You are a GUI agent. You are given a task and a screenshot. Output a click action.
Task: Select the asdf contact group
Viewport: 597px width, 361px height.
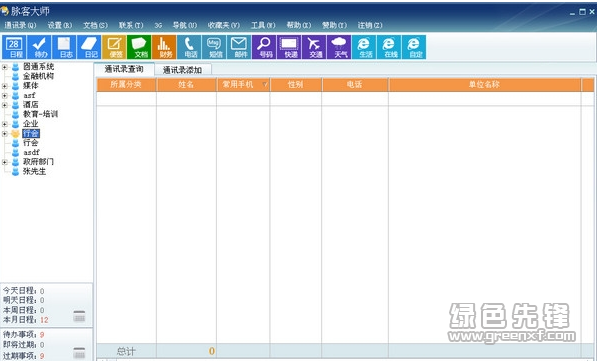(31, 152)
